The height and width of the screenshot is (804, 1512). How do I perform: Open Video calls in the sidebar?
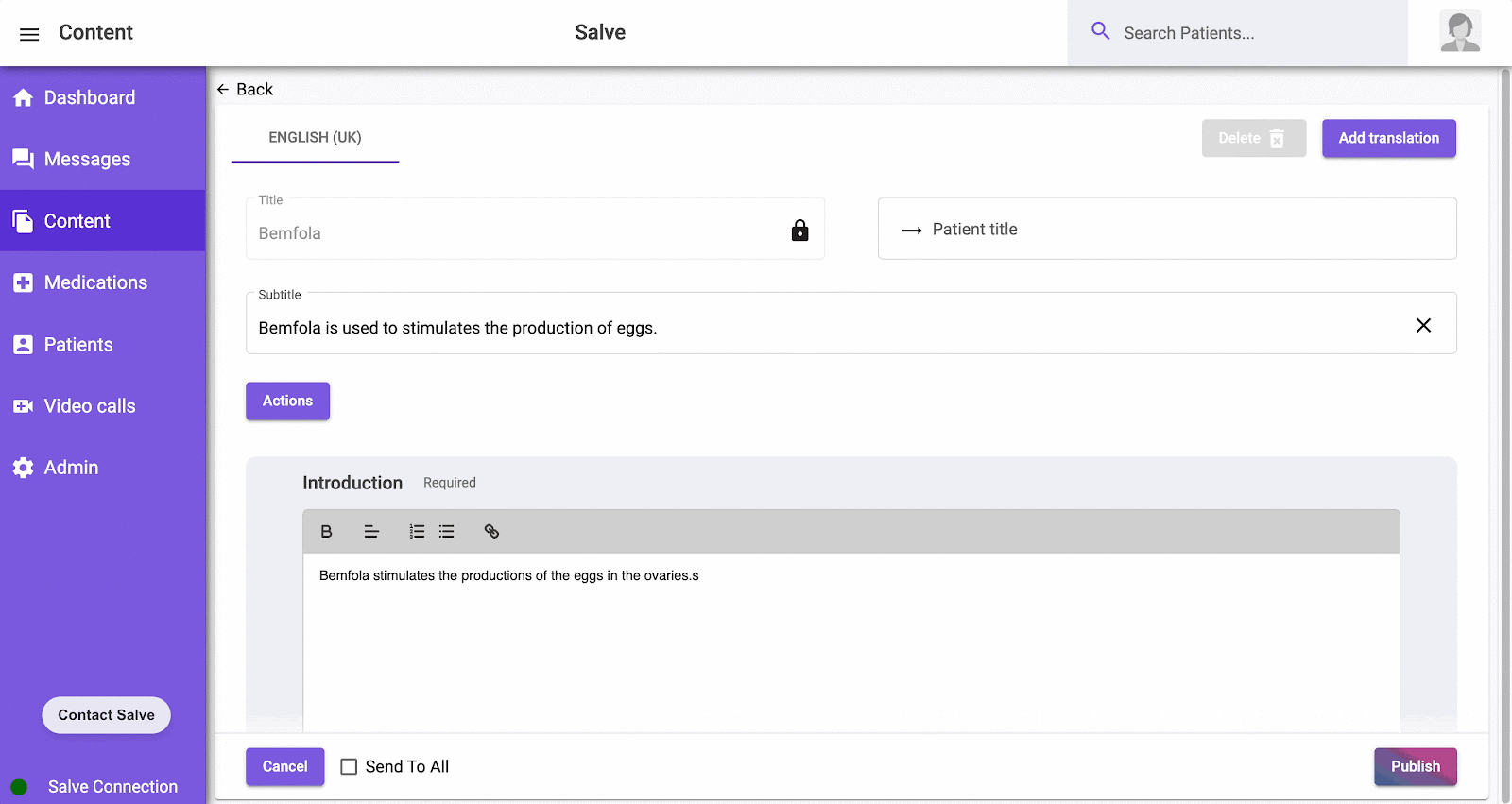pos(102,405)
